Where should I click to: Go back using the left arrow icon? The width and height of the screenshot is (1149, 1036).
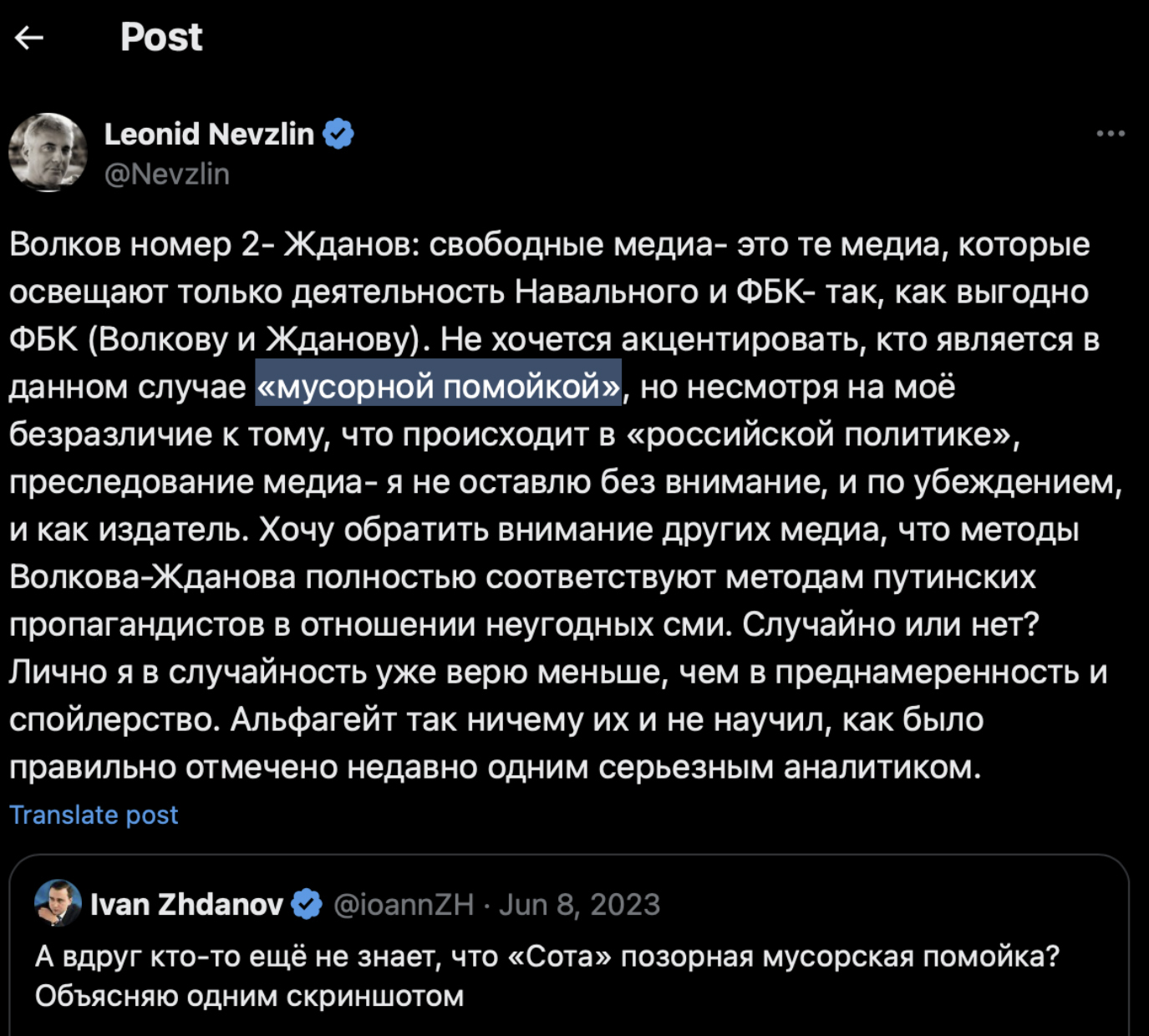pos(29,38)
